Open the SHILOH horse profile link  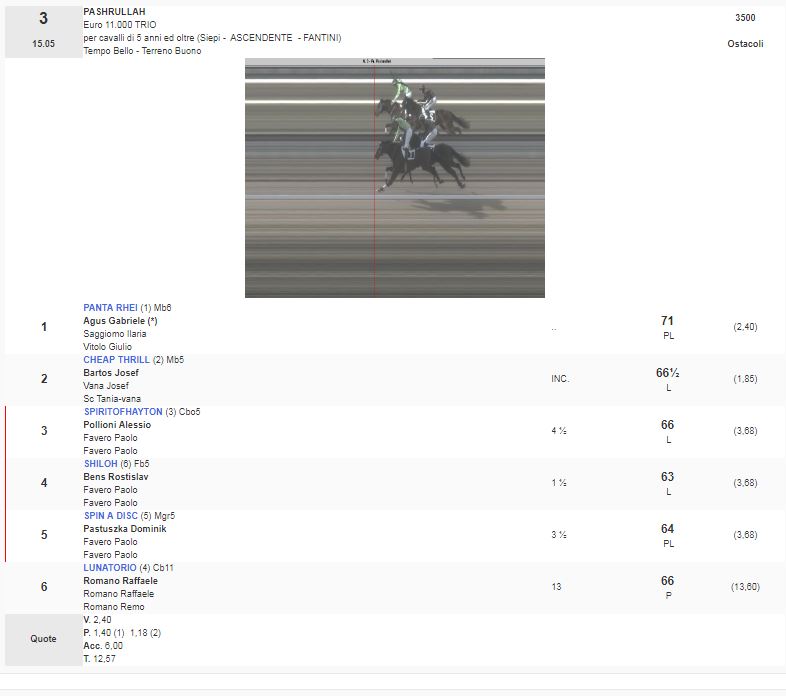[101, 464]
